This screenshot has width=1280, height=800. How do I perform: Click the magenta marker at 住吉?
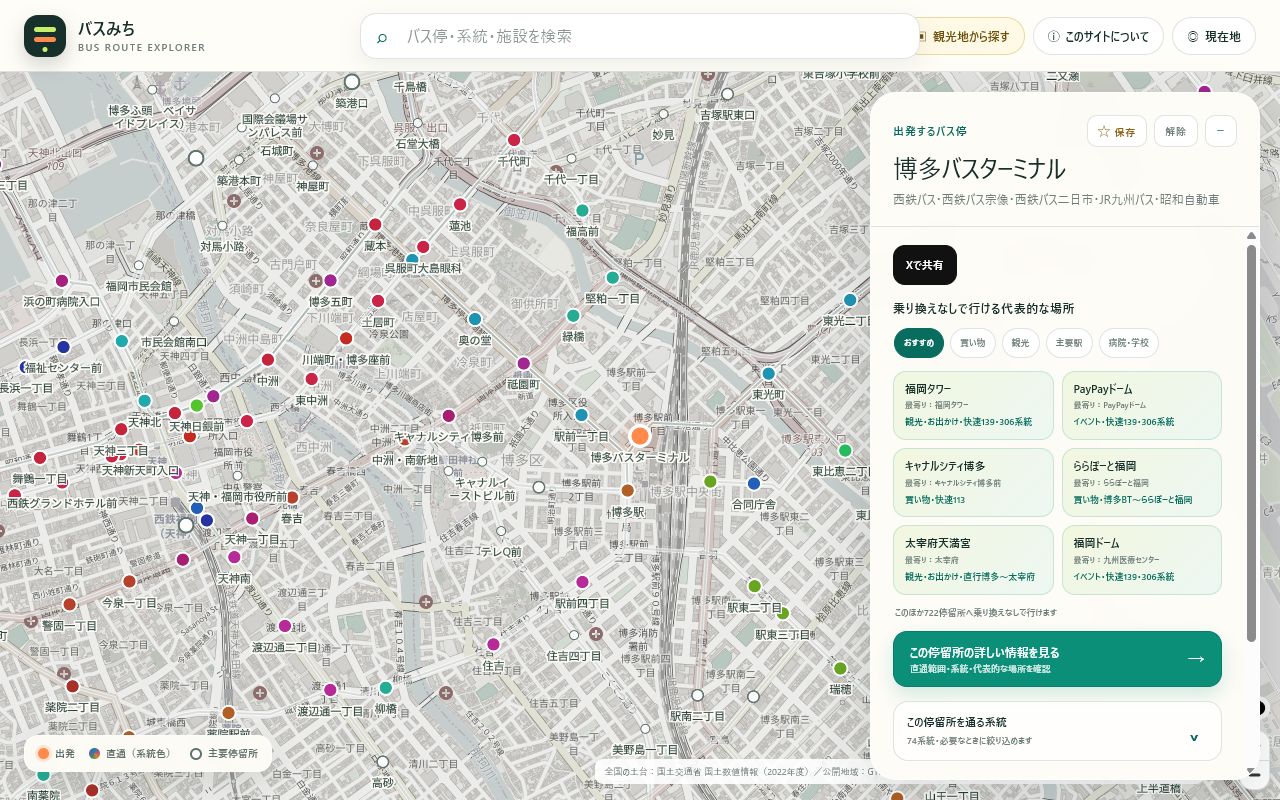493,644
